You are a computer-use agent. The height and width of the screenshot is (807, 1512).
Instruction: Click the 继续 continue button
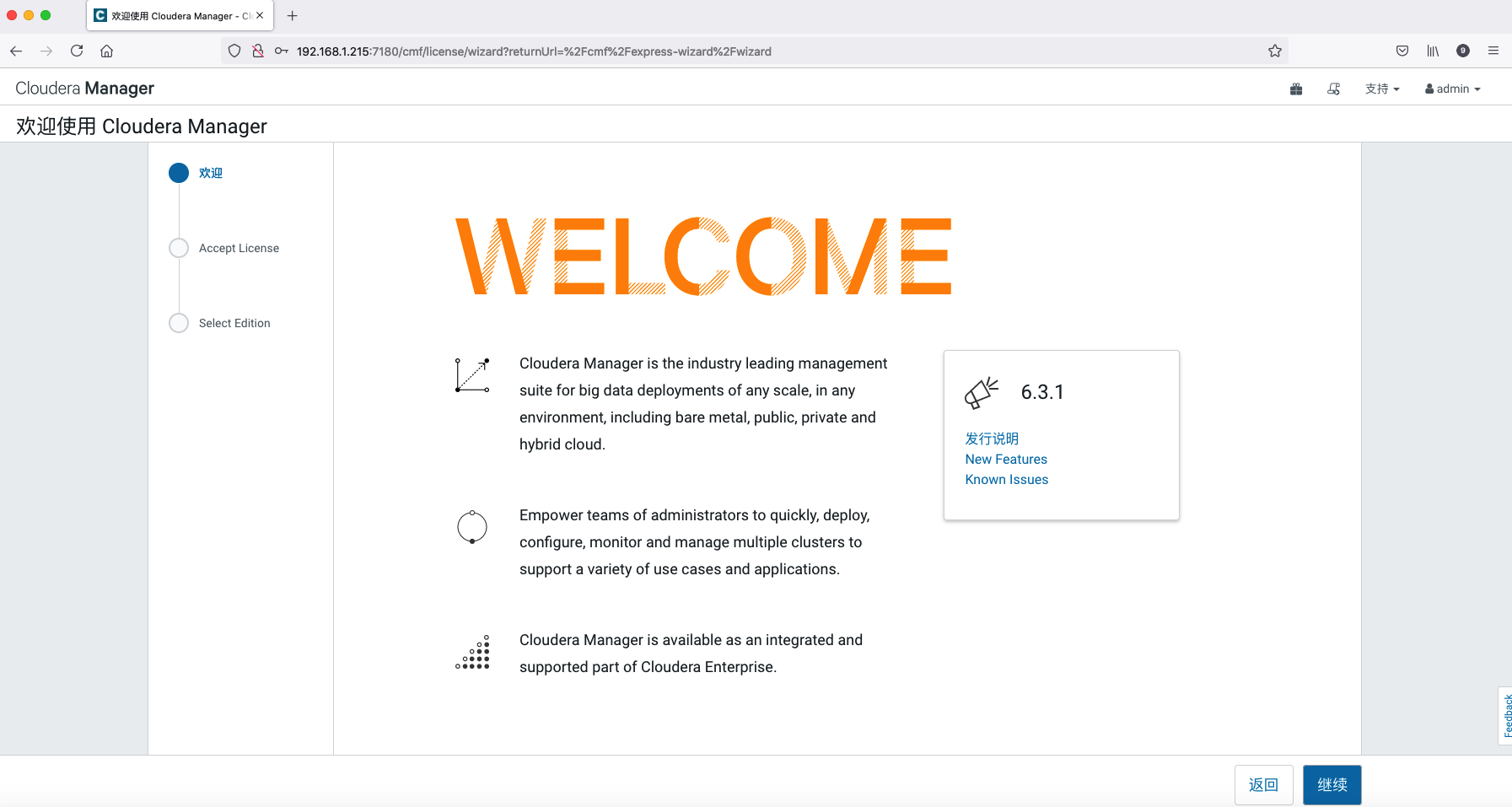coord(1332,784)
